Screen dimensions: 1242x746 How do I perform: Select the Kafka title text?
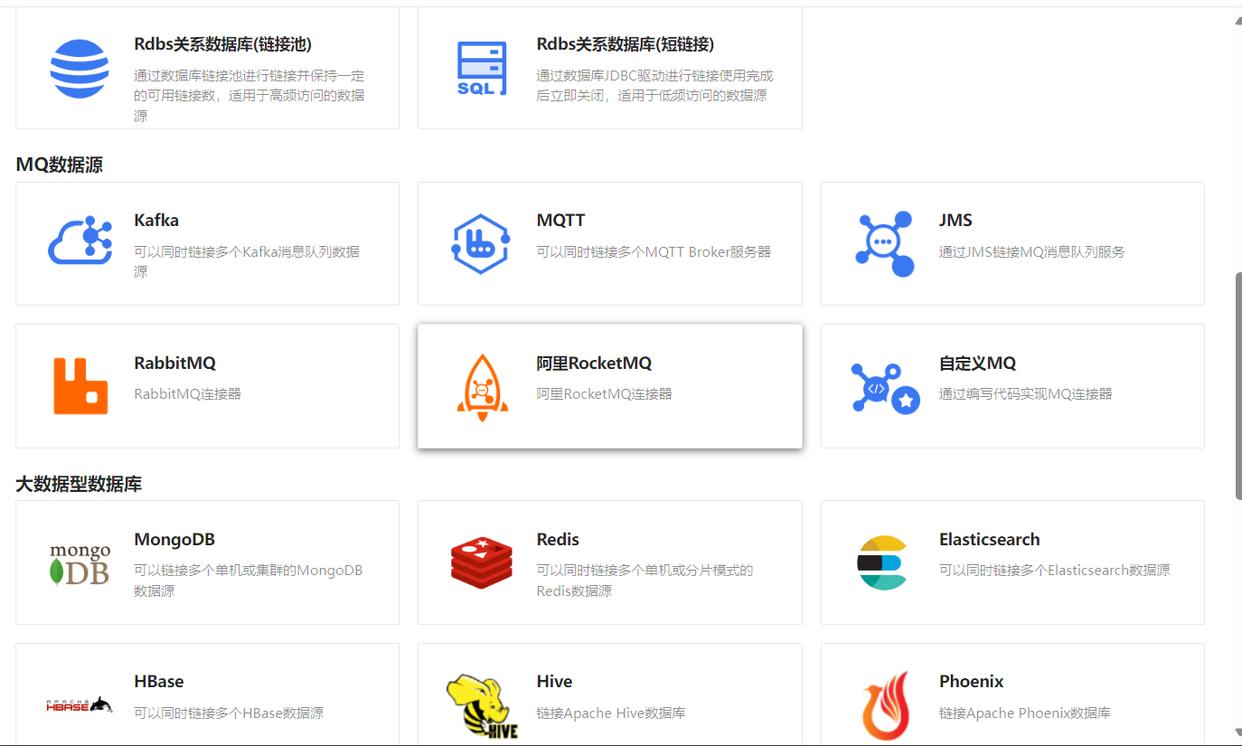click(x=156, y=220)
